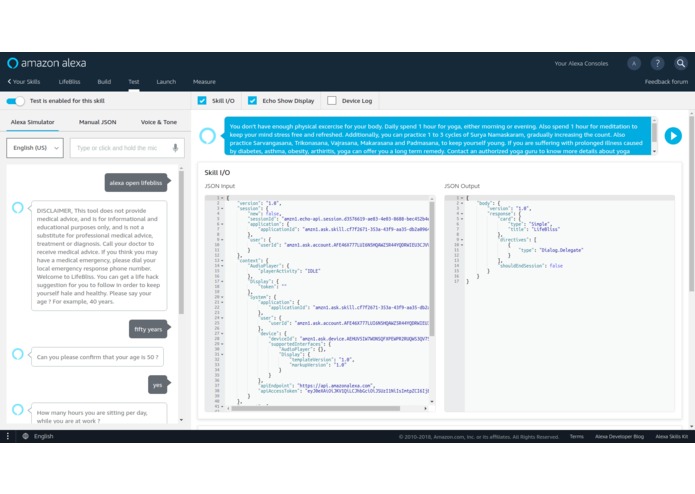Click the response text scroll down arrow

coord(654,152)
